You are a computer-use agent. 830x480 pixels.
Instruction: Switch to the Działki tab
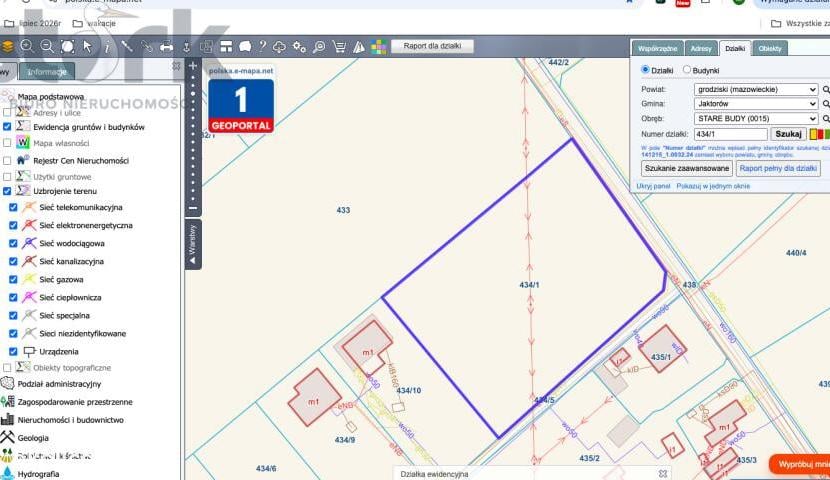click(735, 48)
